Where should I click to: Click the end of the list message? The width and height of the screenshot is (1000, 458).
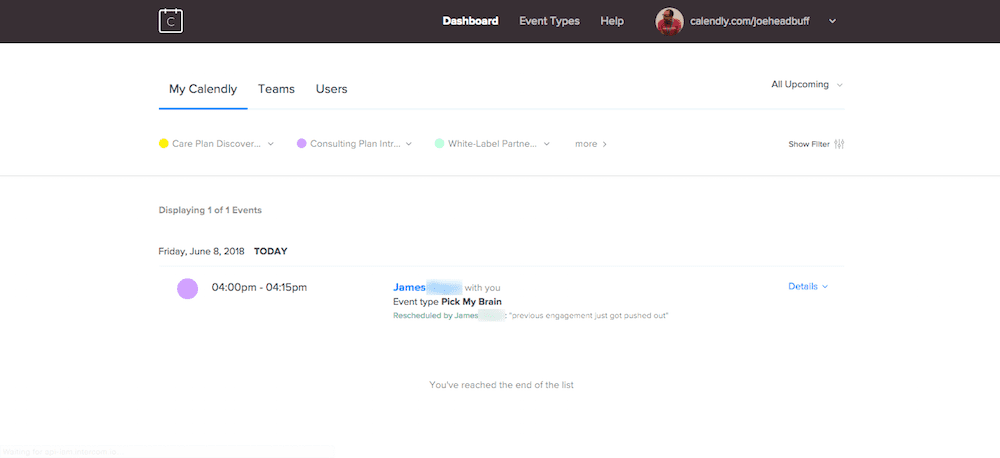click(x=501, y=385)
